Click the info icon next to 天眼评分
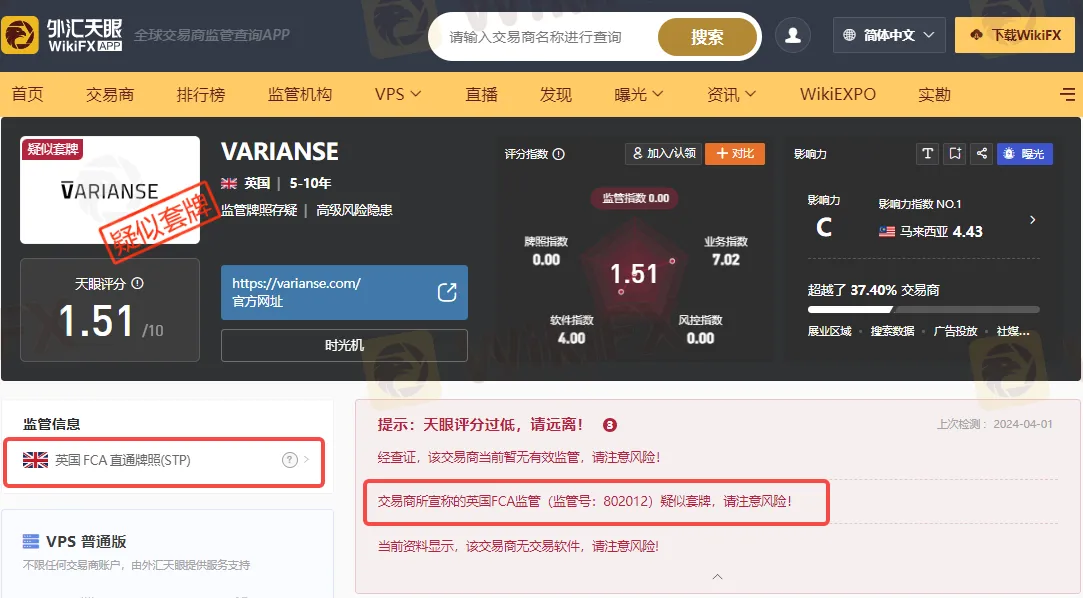 coord(137,283)
